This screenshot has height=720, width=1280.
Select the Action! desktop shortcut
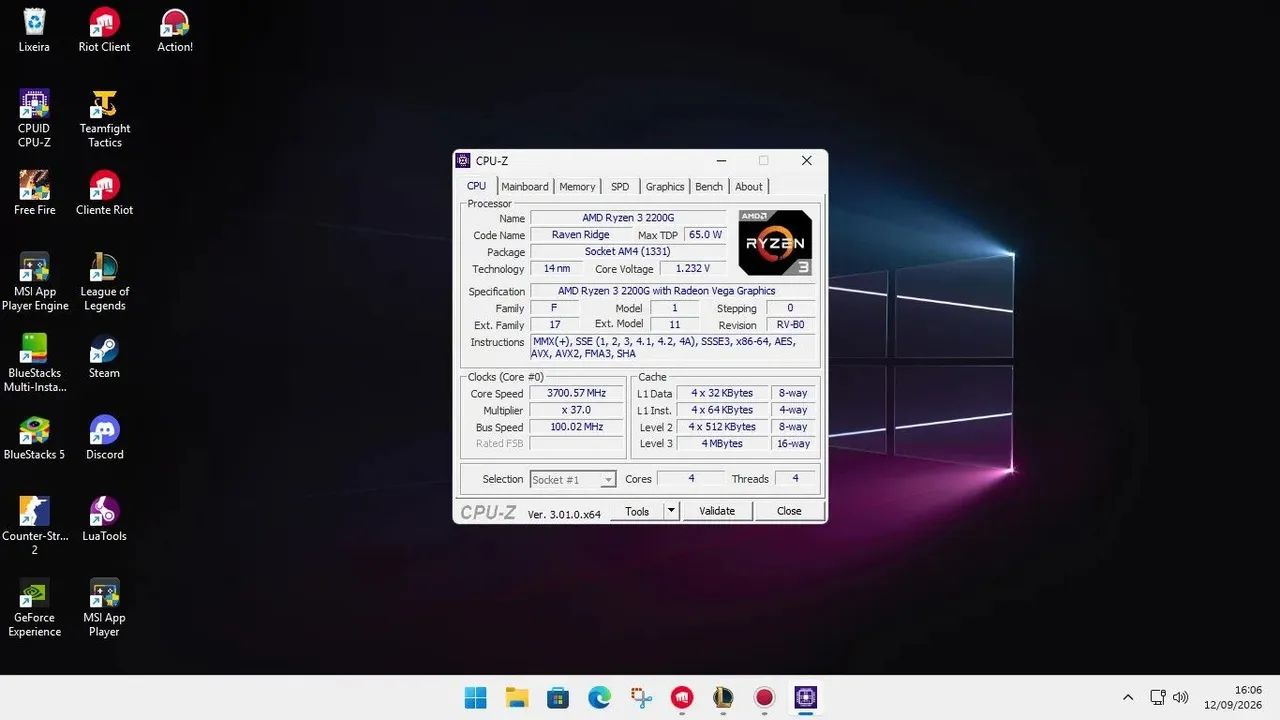pyautogui.click(x=175, y=30)
